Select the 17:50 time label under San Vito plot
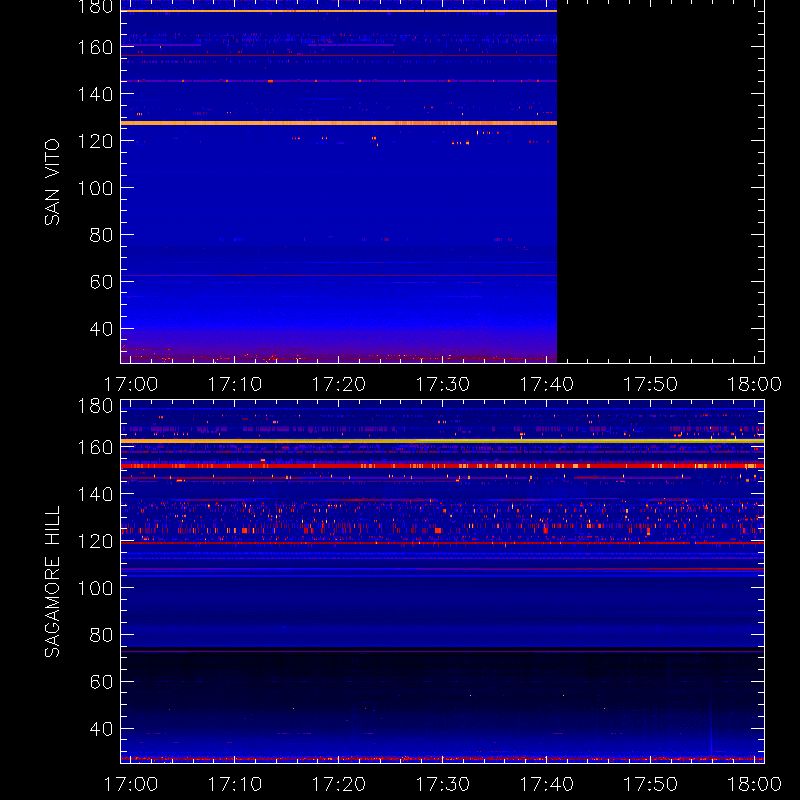 pyautogui.click(x=651, y=384)
